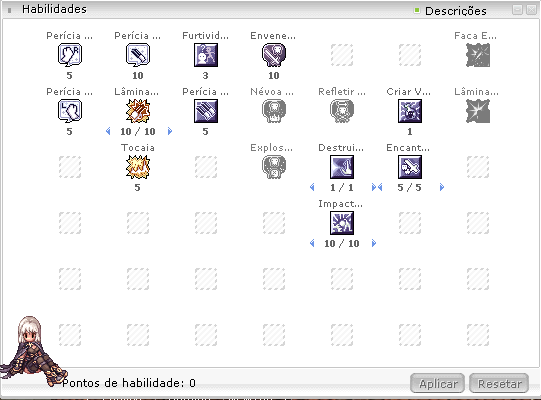Select the Impact... skill icon
541x400 pixels.
pos(342,223)
